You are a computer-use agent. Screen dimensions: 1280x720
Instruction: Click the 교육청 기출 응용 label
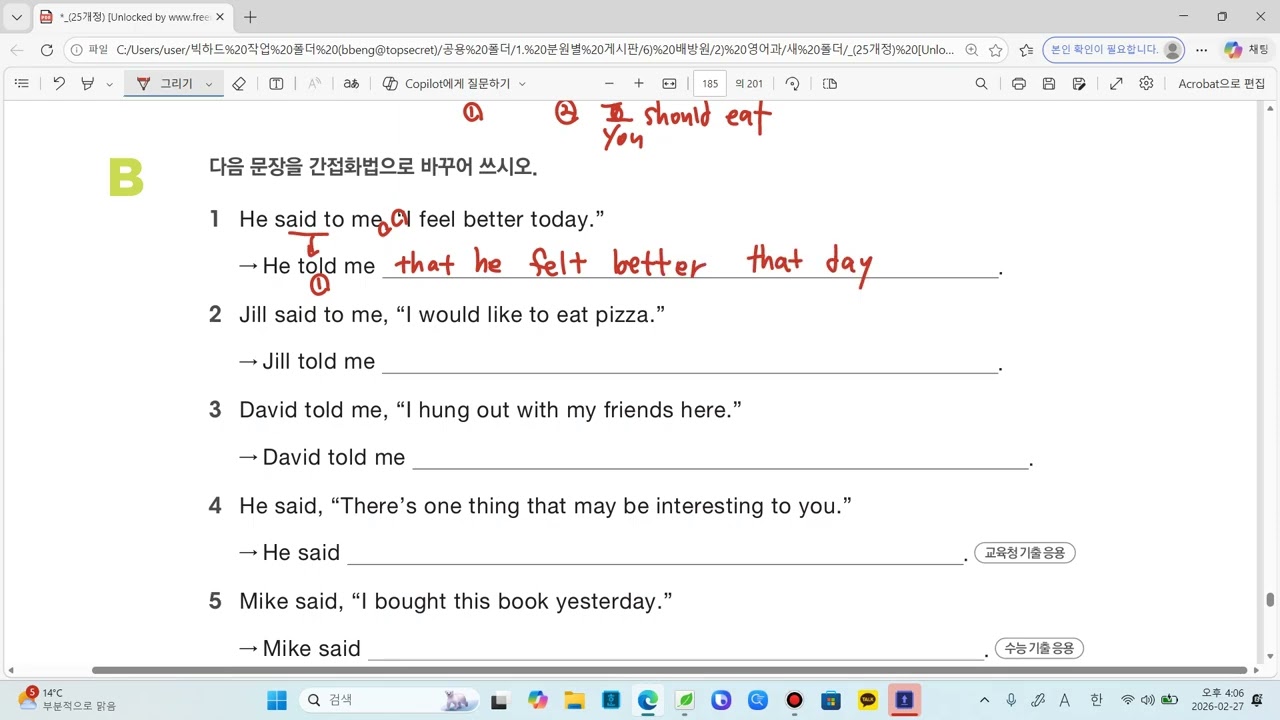1025,552
